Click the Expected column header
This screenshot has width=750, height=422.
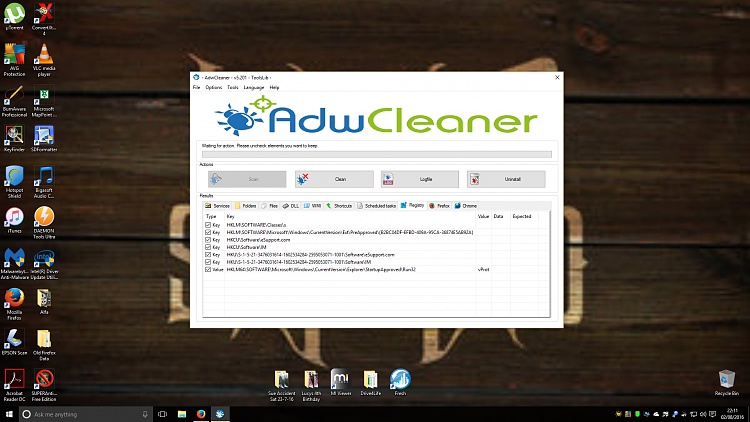click(522, 216)
